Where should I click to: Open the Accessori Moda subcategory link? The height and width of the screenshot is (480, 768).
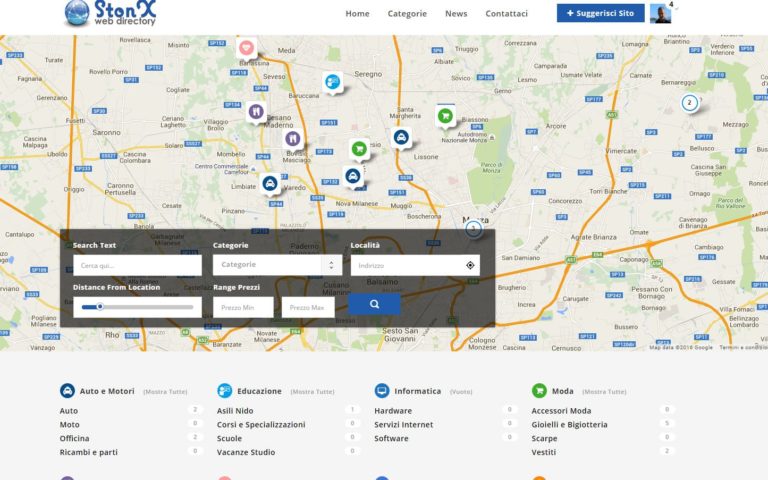[561, 410]
